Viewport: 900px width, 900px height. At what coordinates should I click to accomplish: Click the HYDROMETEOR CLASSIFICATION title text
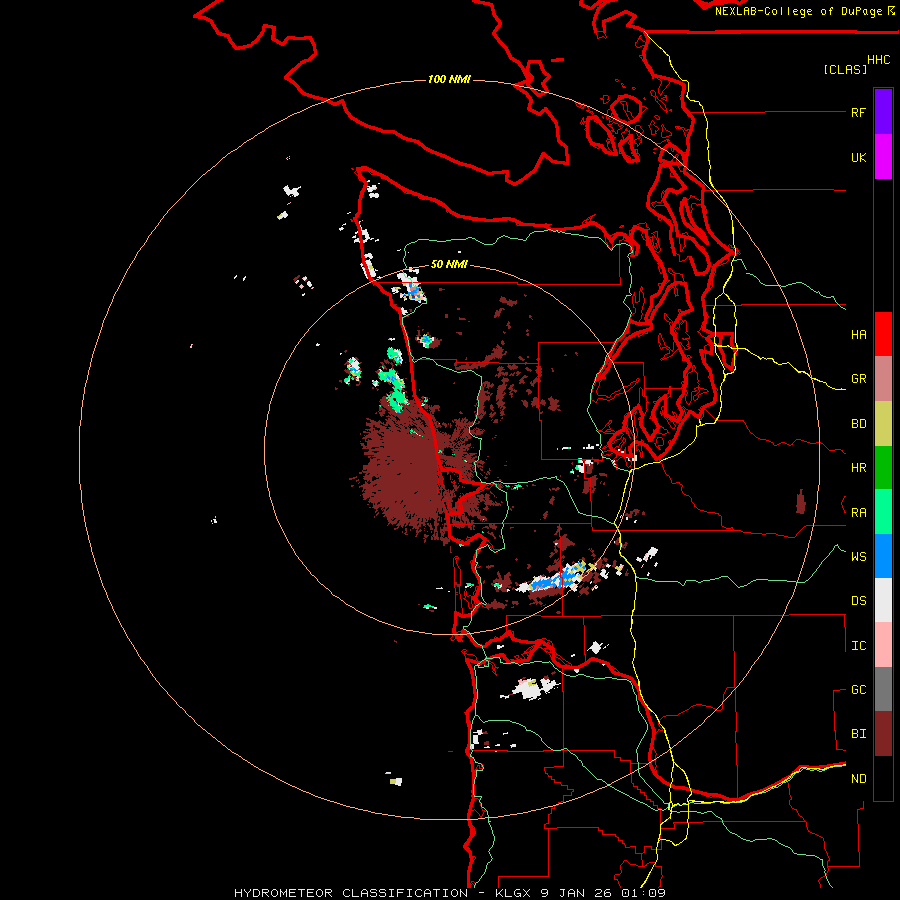[351, 893]
